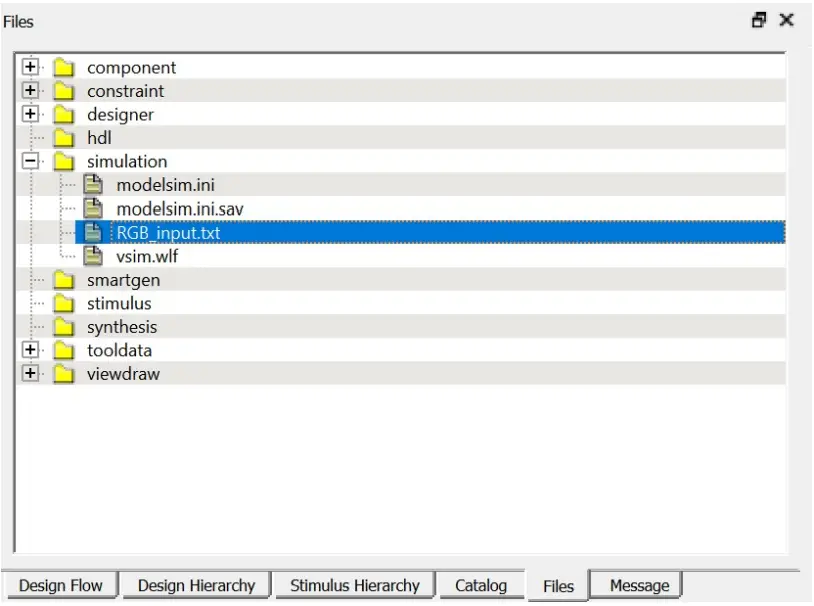814x606 pixels.
Task: Click the undock panel icon on Files title bar
Action: 762,20
